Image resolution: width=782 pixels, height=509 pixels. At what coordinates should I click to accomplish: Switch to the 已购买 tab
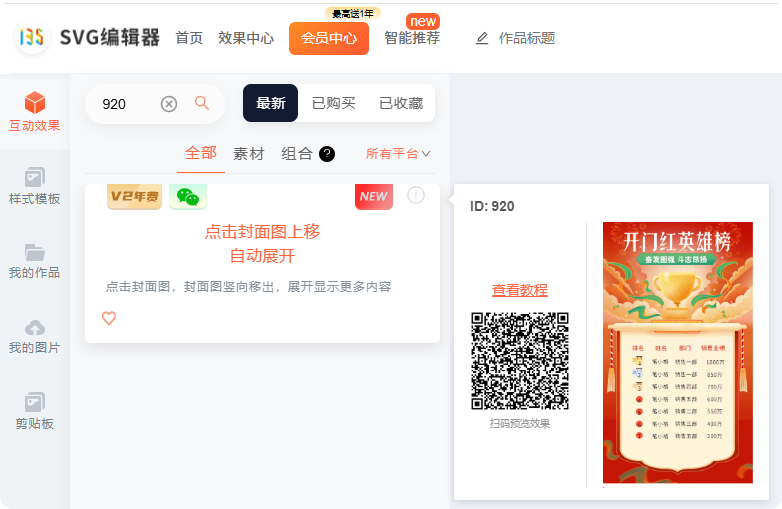pyautogui.click(x=333, y=103)
